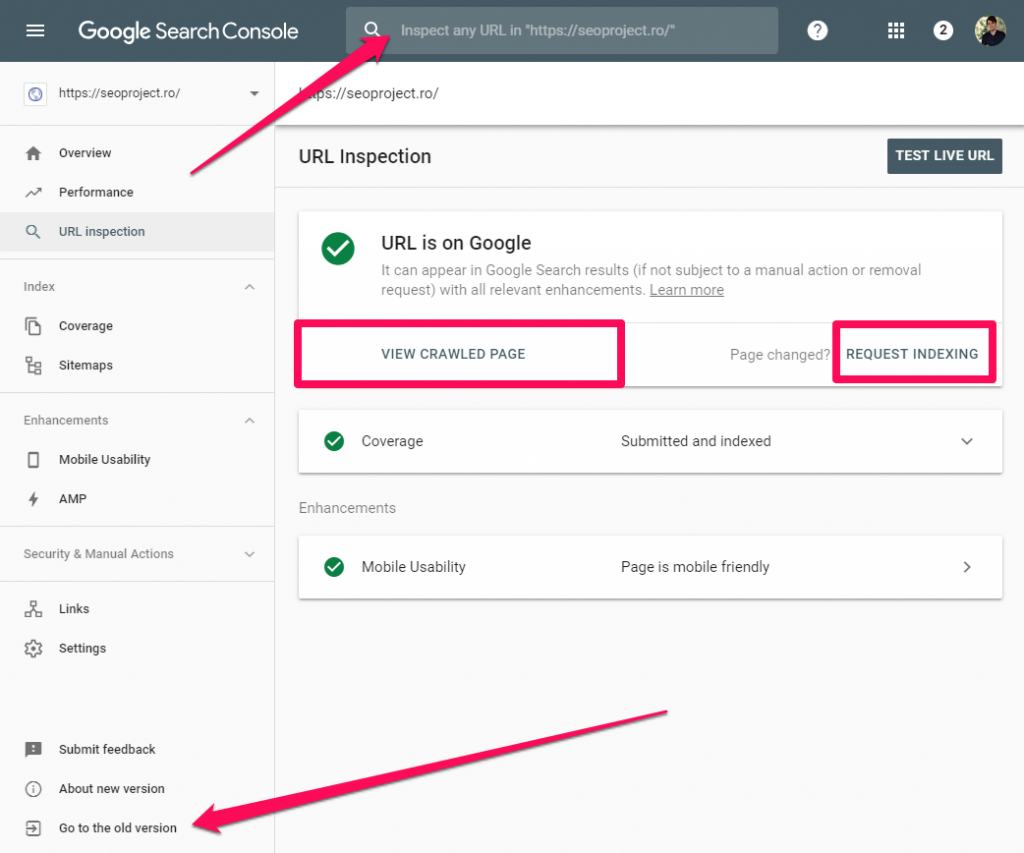Click the Submit feedback icon
The image size is (1024, 853).
pos(33,749)
